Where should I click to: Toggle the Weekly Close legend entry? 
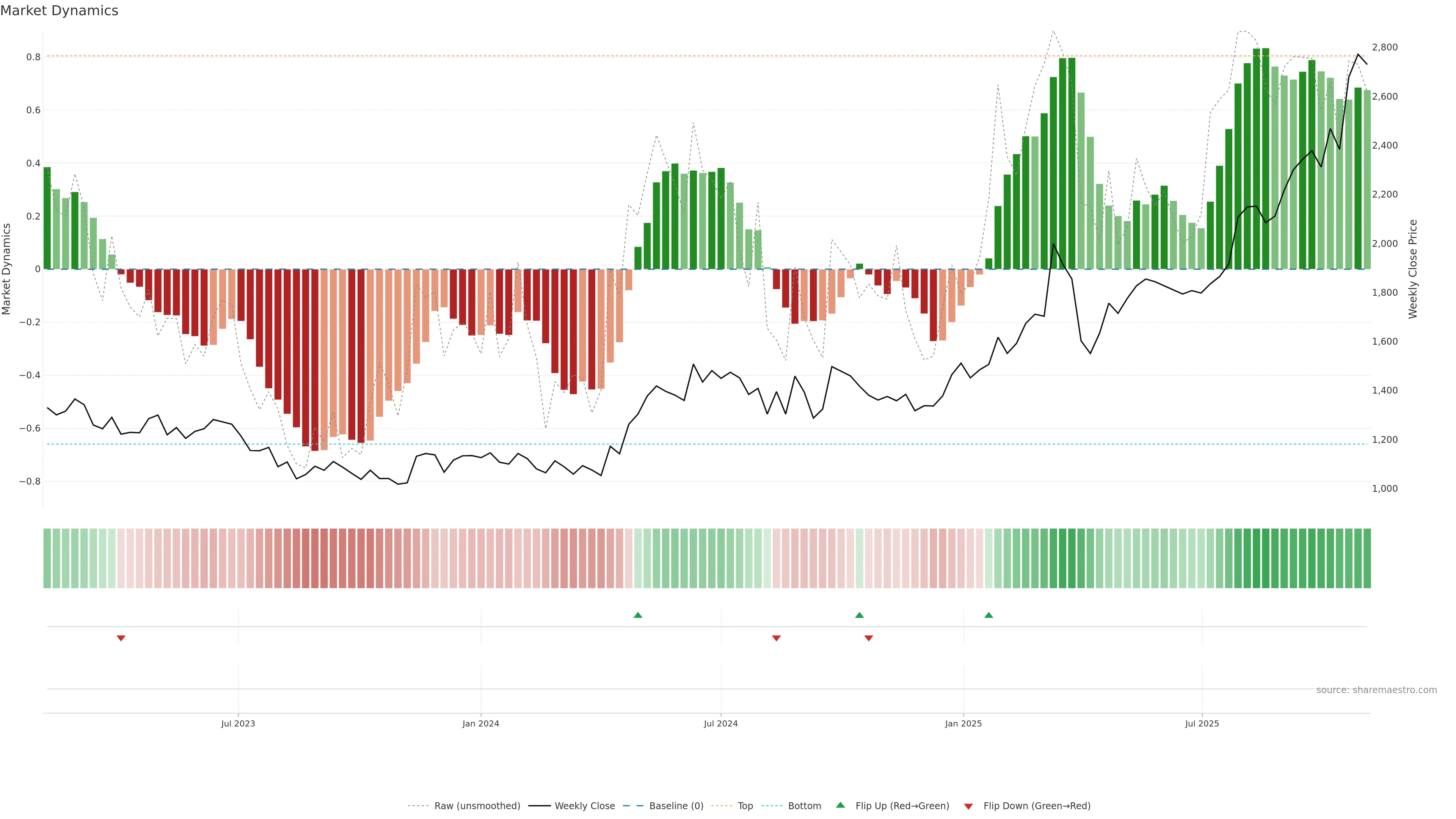pyautogui.click(x=584, y=806)
